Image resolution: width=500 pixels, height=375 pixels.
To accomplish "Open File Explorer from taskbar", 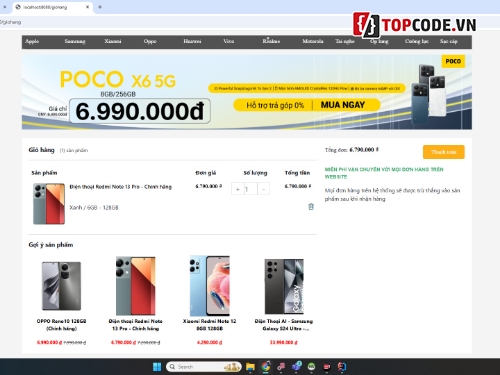I will (250, 367).
